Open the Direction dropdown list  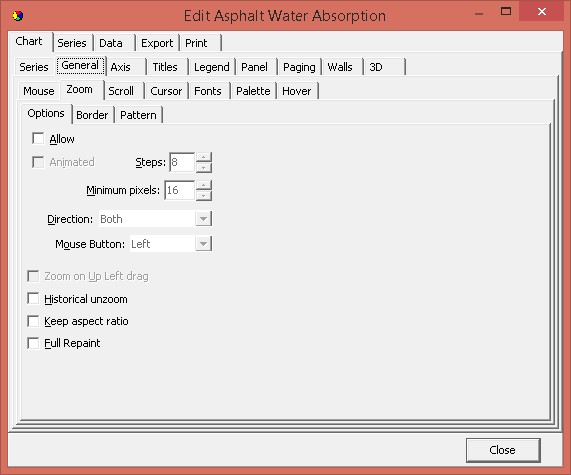click(203, 219)
